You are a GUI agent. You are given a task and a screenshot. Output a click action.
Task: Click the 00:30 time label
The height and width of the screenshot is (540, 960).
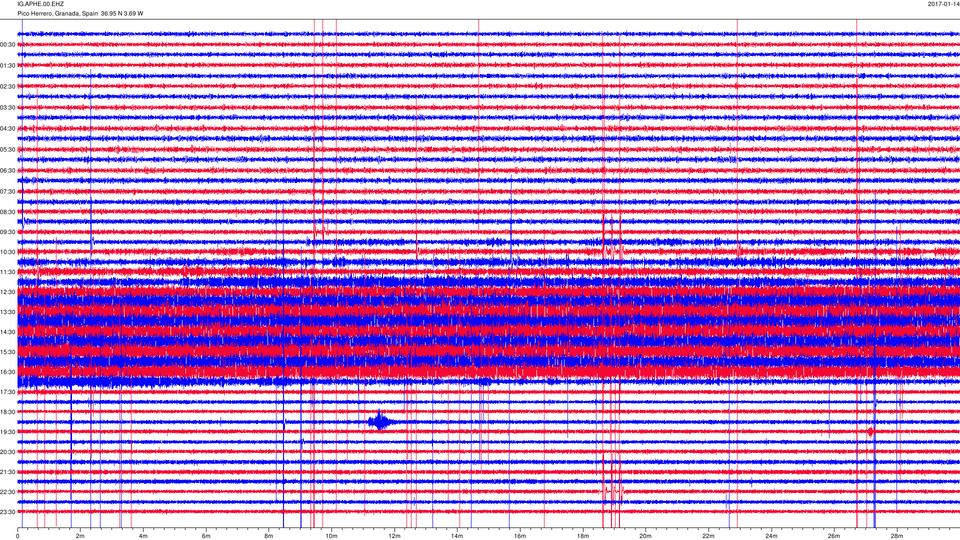pos(8,45)
